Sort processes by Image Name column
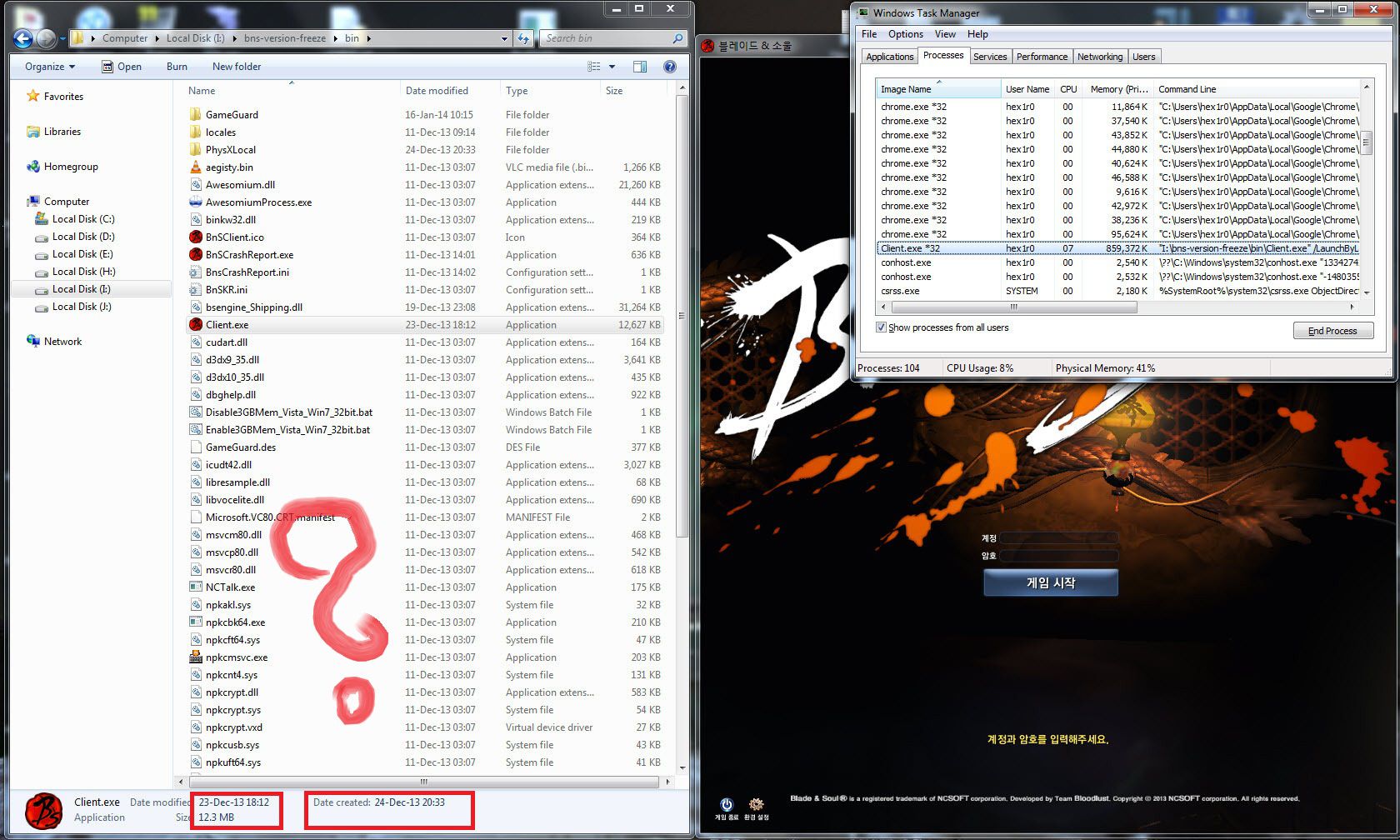 point(938,88)
